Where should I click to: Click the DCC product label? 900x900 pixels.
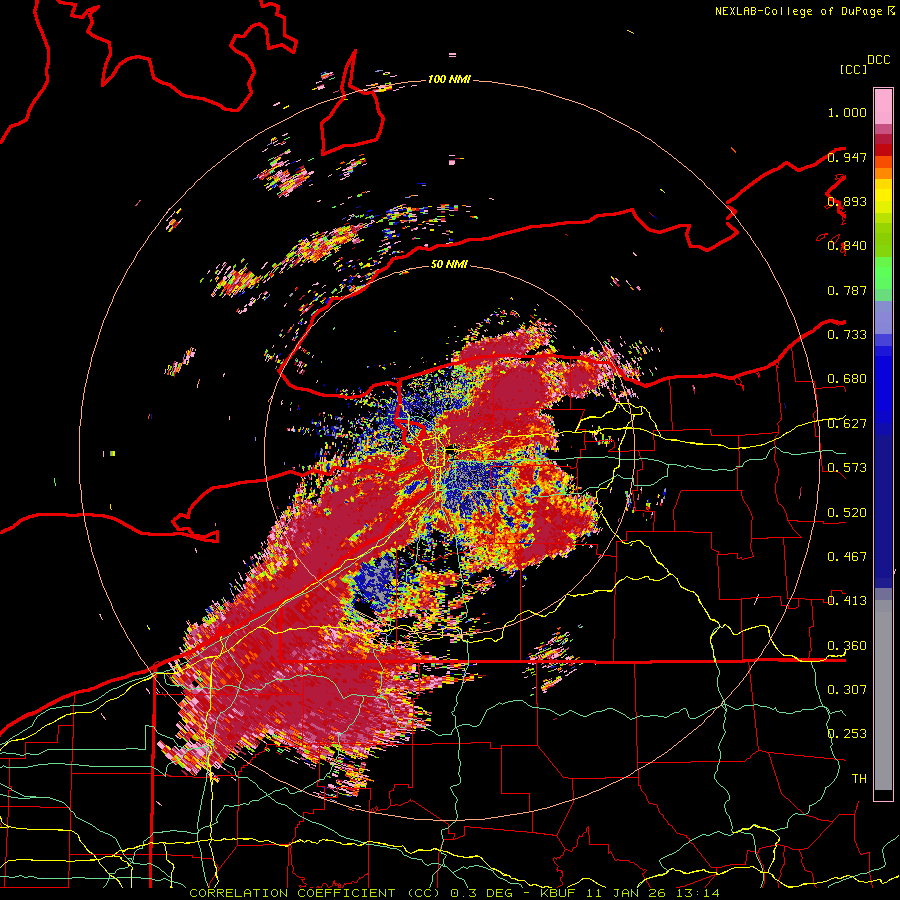pos(878,60)
